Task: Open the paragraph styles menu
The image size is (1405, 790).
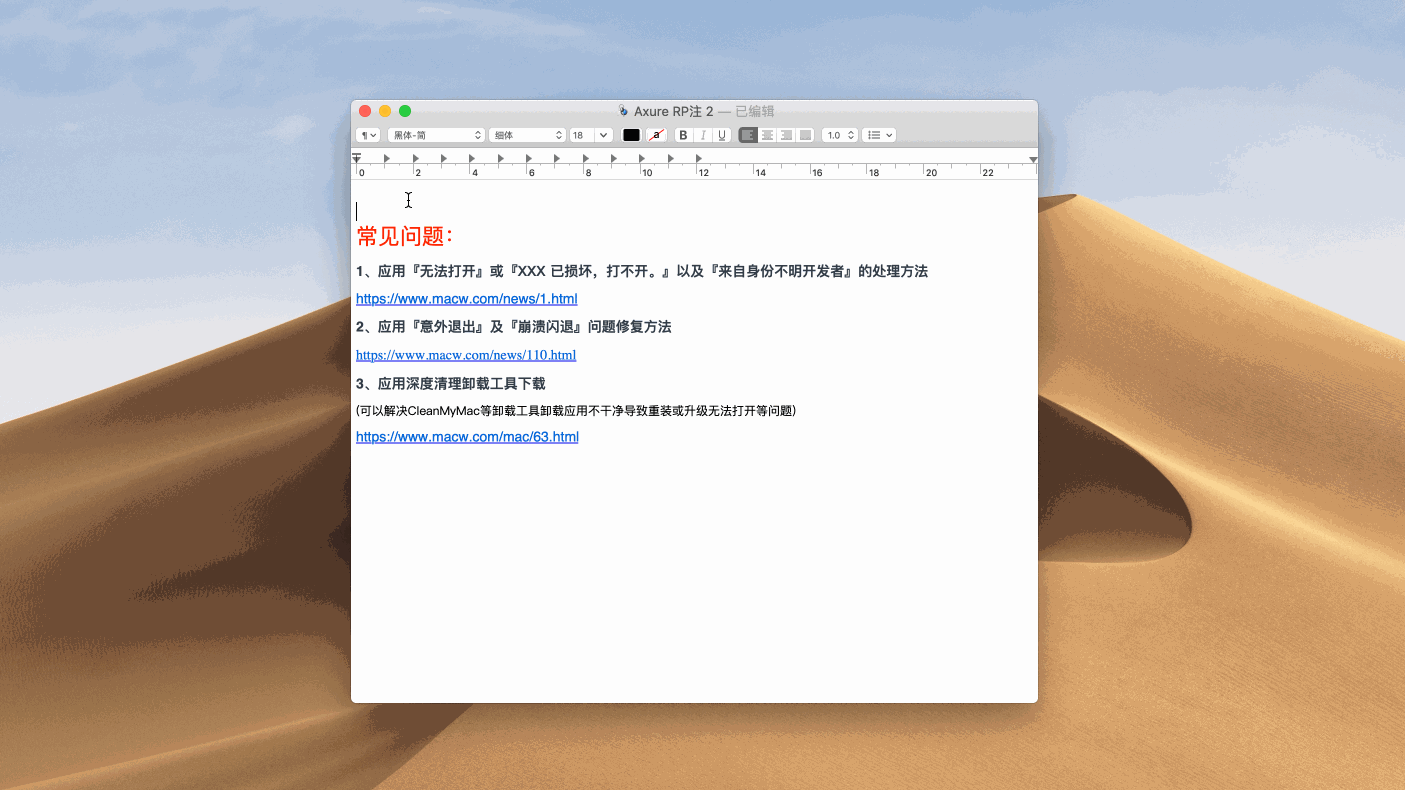Action: (x=367, y=135)
